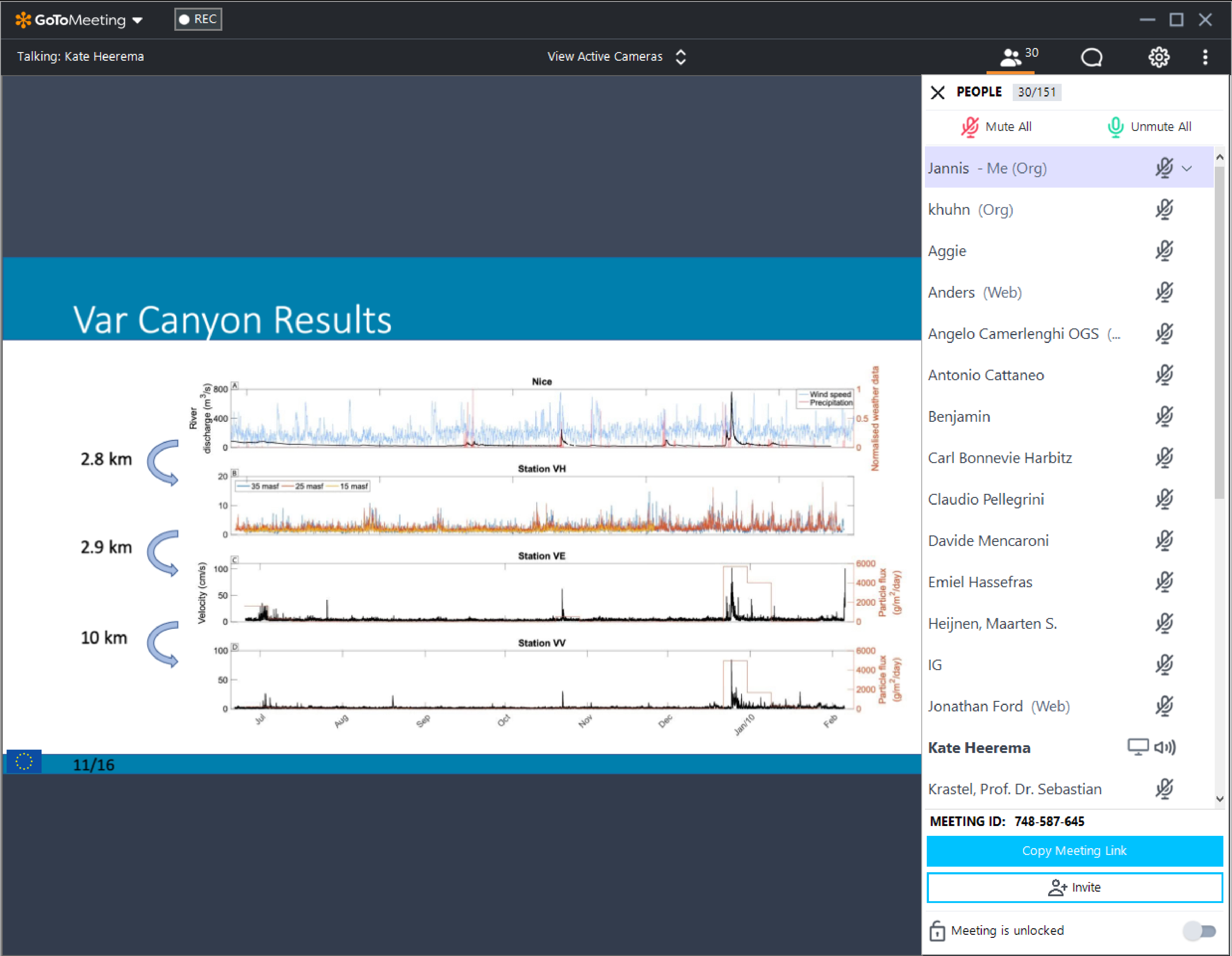Click the unlocked padlock icon
1232x956 pixels.
(936, 931)
